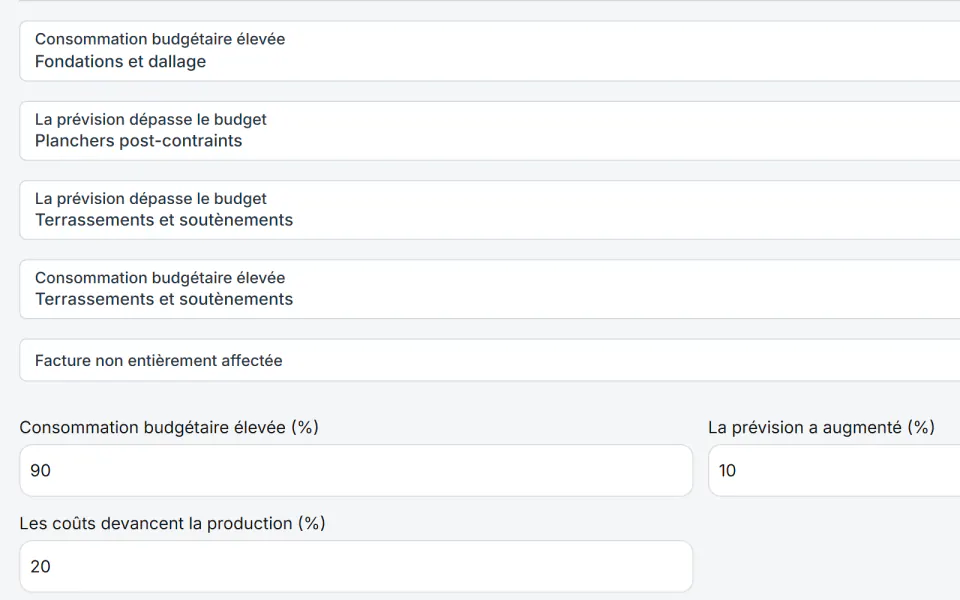Open the Planchers post-contraints forecast alert

490,130
